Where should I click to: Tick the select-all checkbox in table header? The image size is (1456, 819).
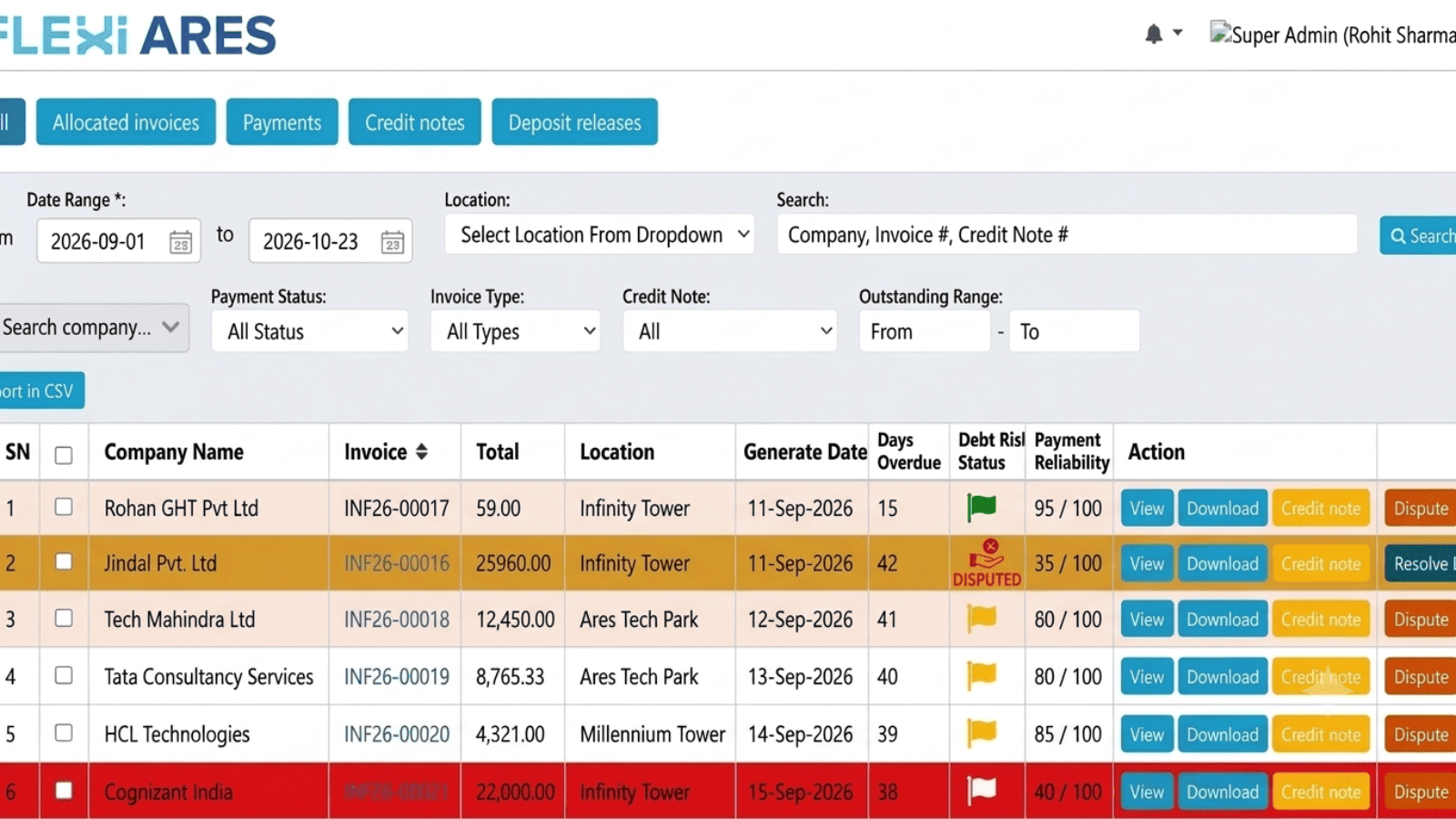pos(64,455)
